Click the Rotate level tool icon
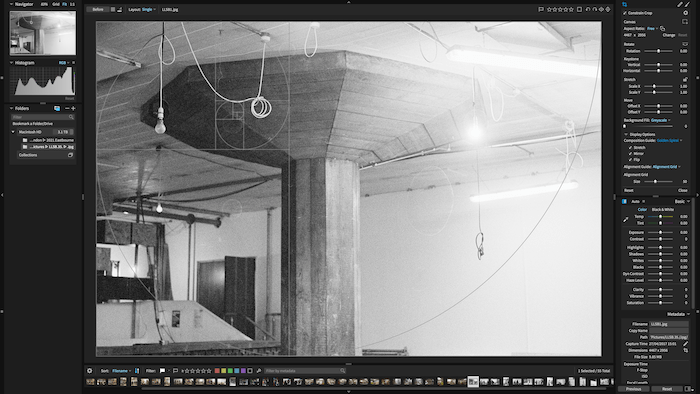 685,44
